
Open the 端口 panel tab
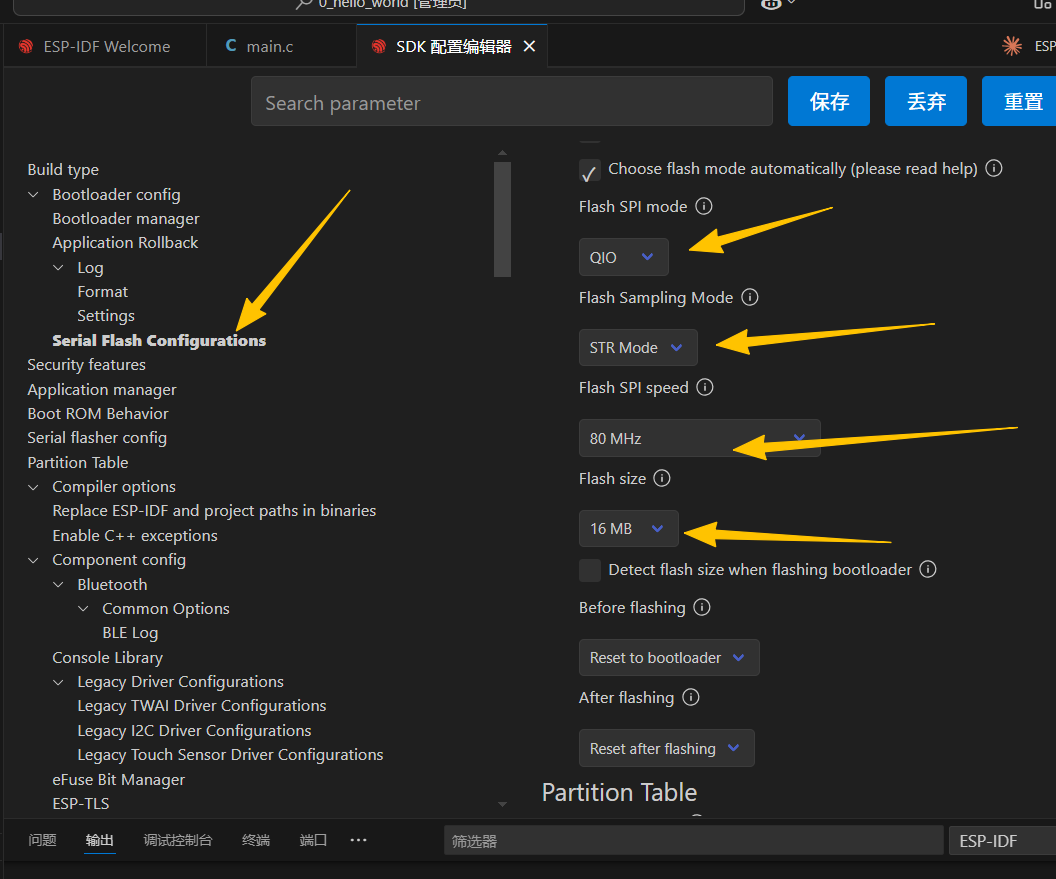tap(313, 840)
